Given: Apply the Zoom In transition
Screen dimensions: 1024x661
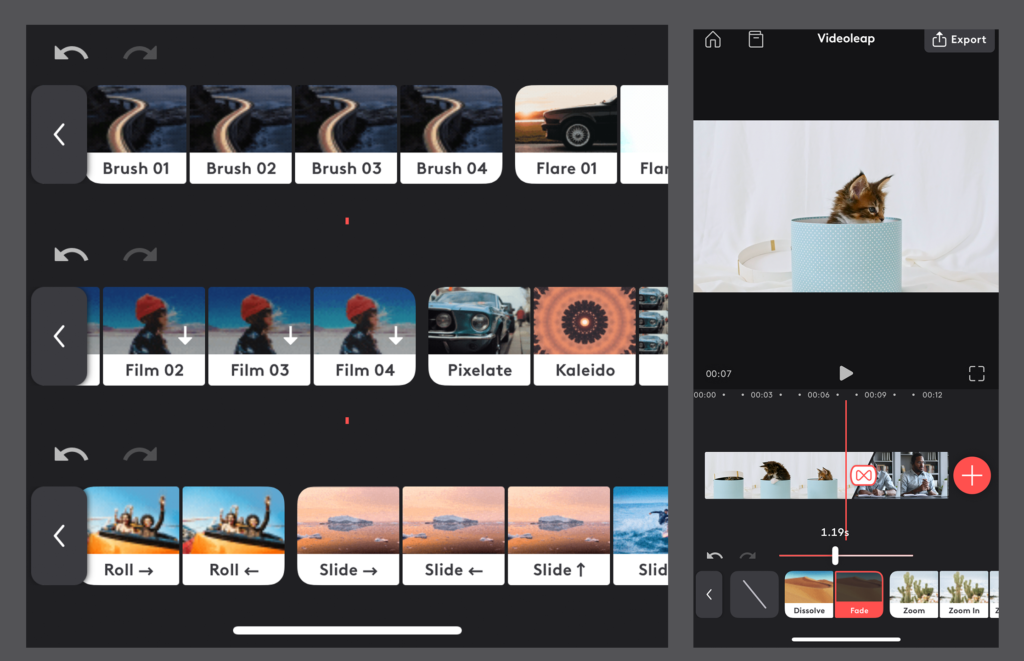Looking at the screenshot, I should point(965,594).
